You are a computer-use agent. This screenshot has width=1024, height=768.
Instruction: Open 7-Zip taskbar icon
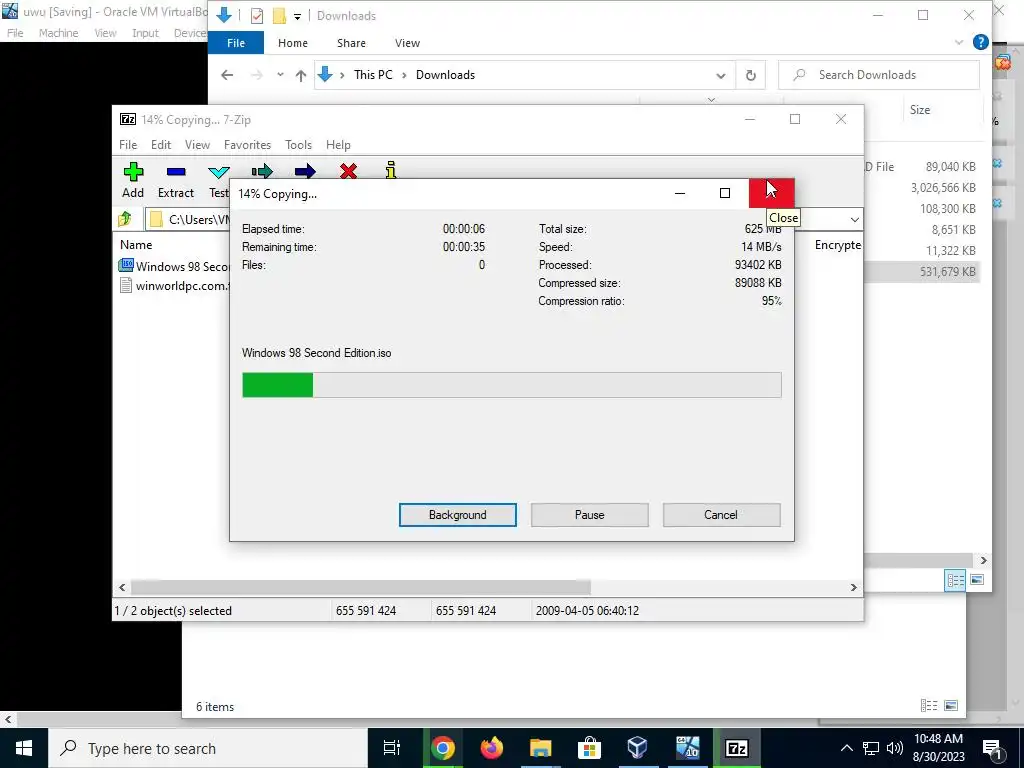737,748
